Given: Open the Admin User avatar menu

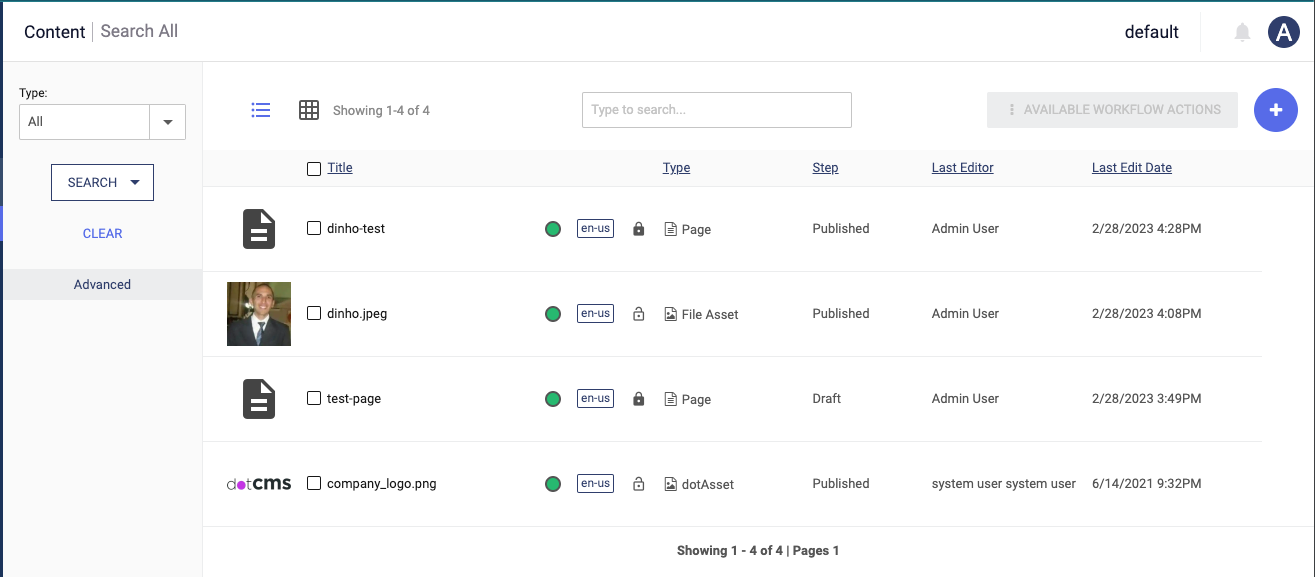Looking at the screenshot, I should click(1284, 31).
